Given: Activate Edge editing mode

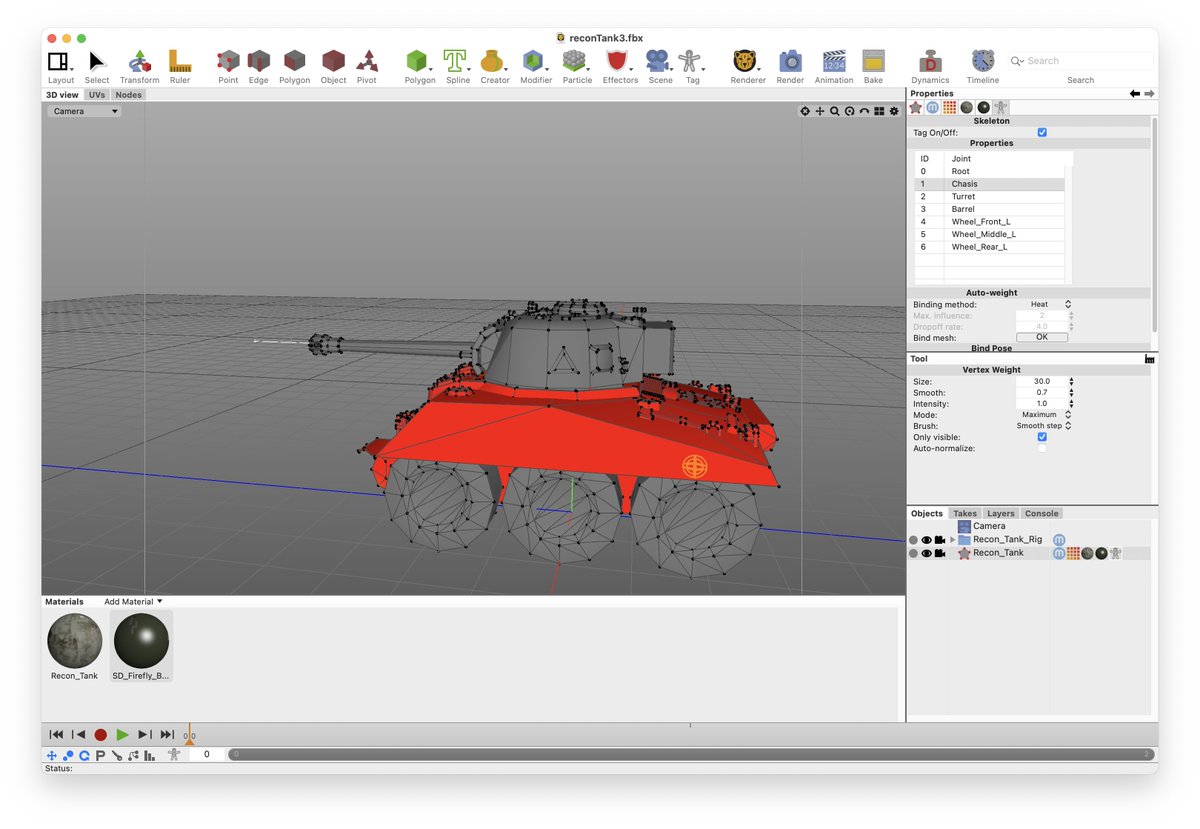Looking at the screenshot, I should point(258,60).
